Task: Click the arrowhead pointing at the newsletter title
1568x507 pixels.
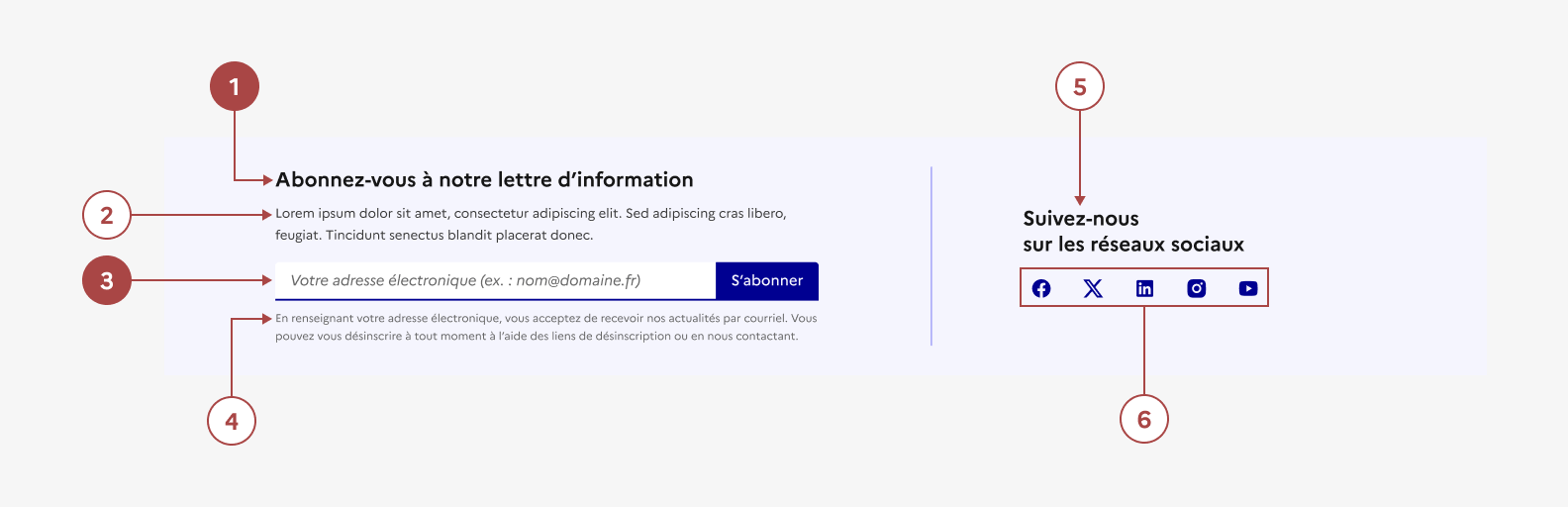Action: (267, 180)
